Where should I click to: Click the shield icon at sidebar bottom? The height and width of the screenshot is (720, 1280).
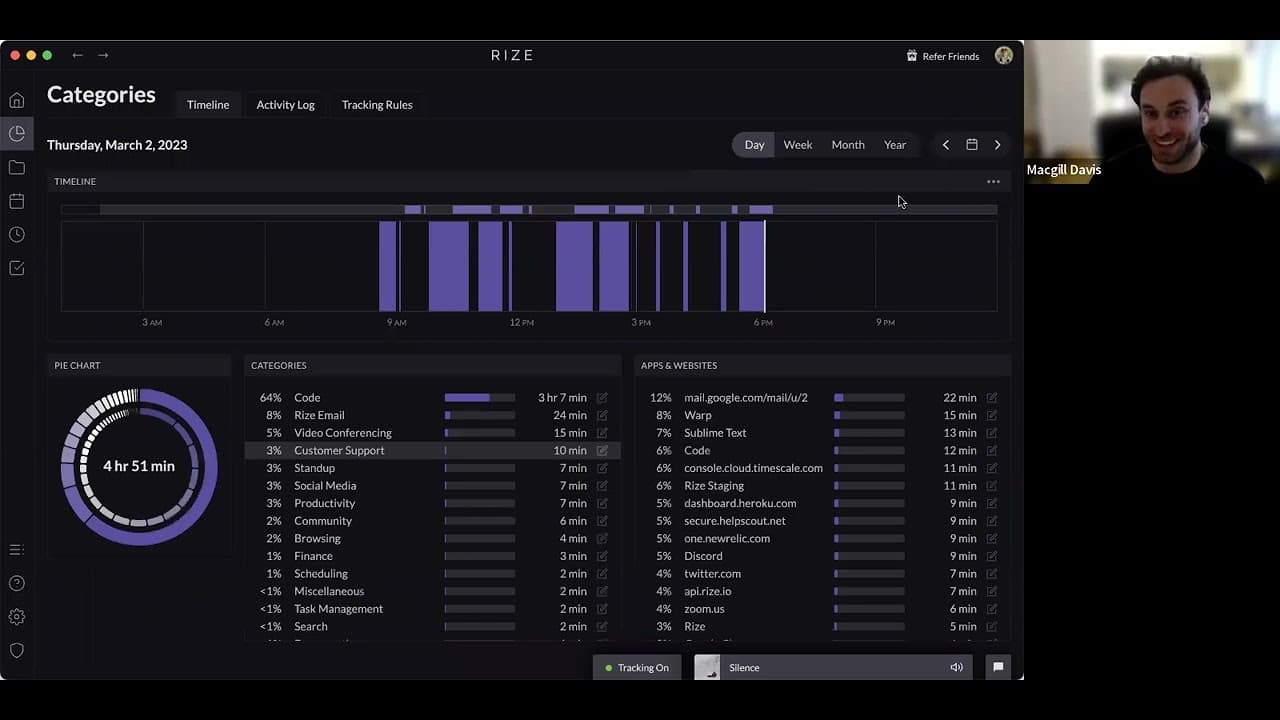click(17, 650)
